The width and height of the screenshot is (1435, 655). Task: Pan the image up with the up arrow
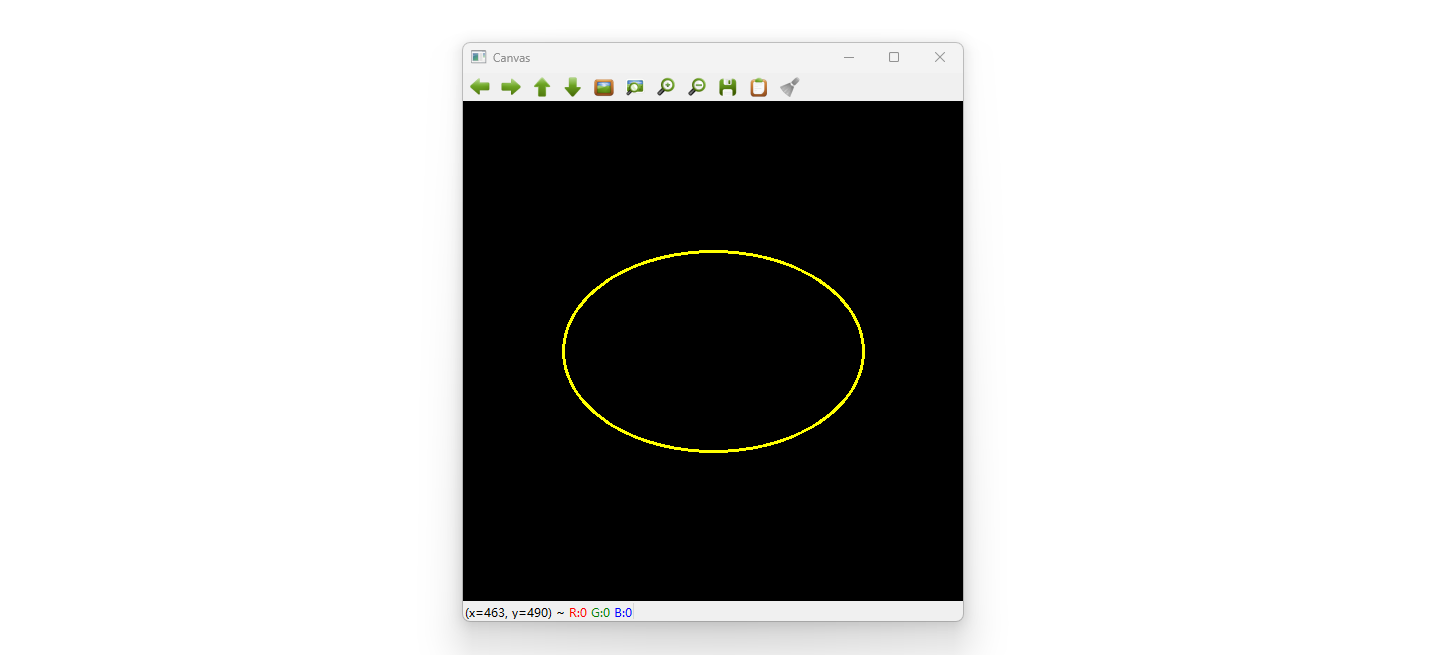tap(542, 87)
